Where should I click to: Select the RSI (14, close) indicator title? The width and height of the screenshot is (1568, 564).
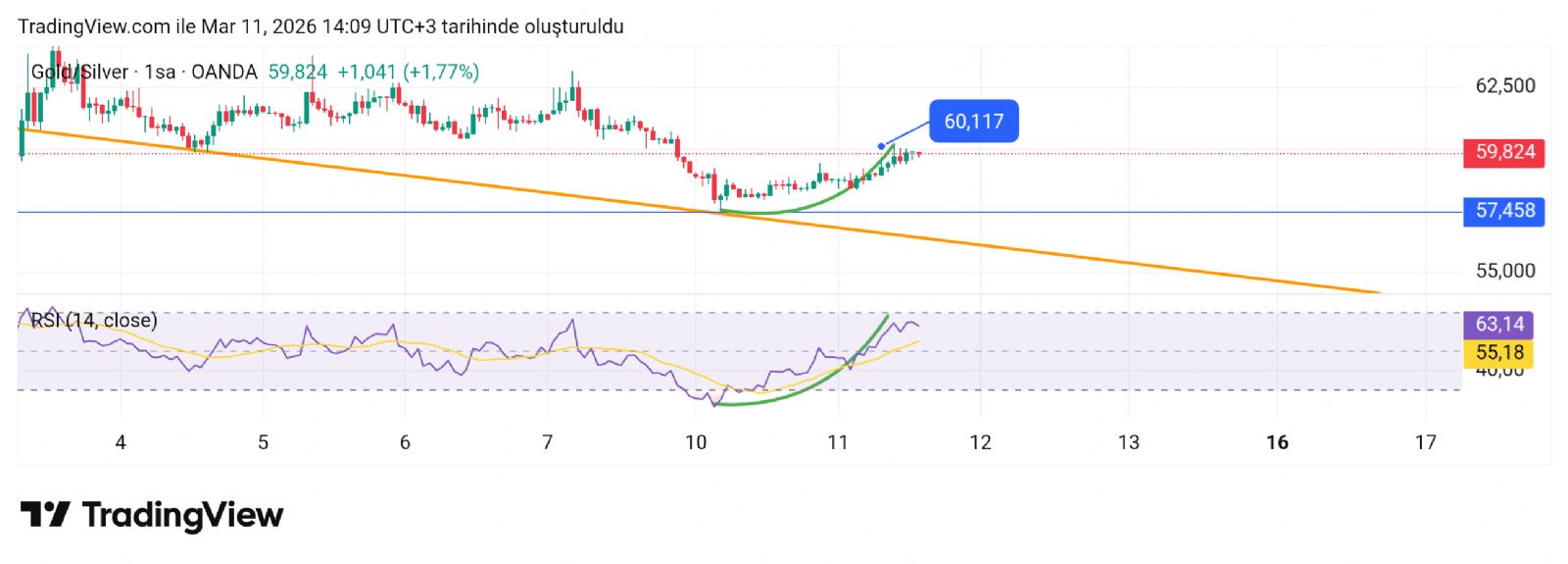(x=94, y=321)
